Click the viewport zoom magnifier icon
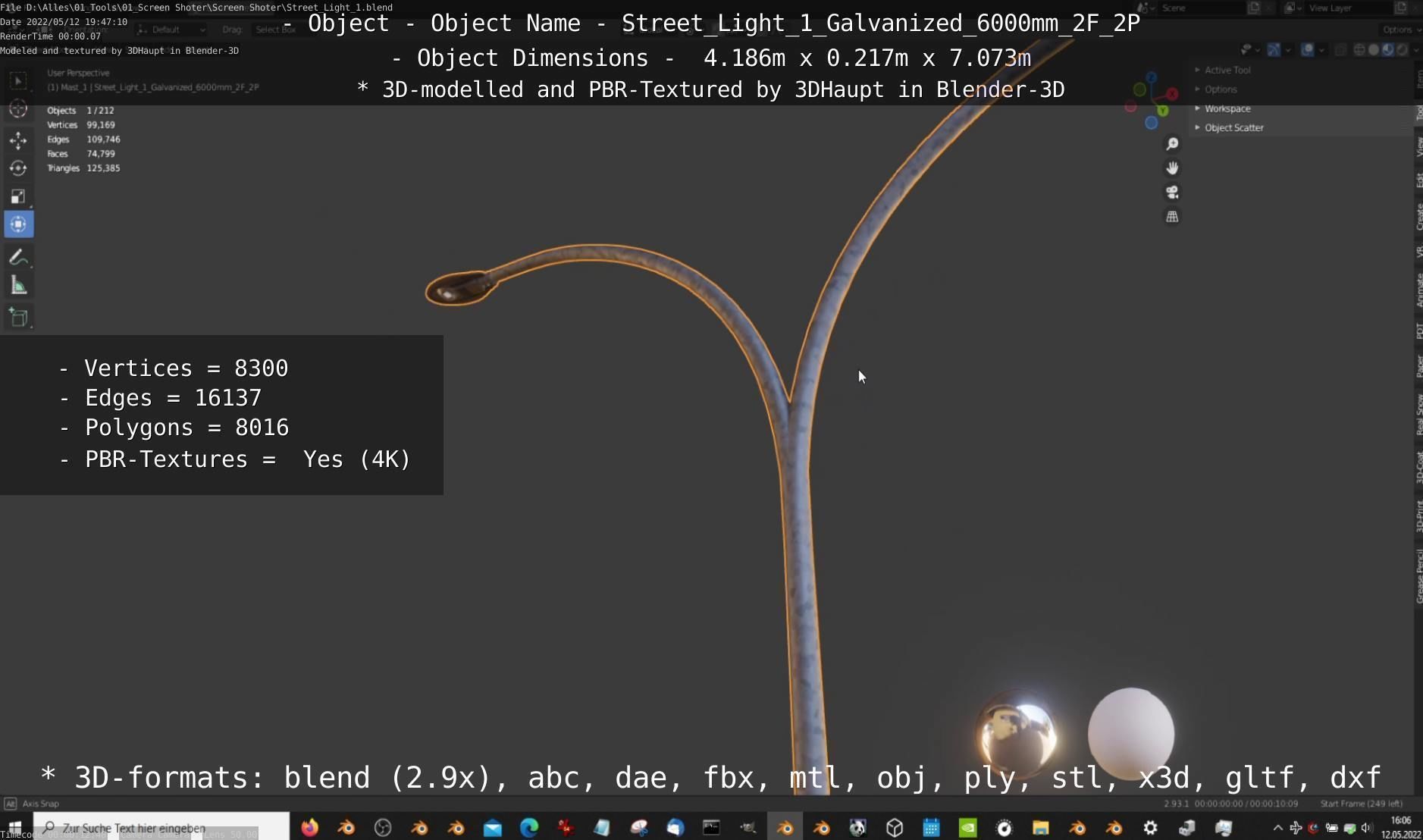The height and width of the screenshot is (840, 1423). coord(1172,144)
